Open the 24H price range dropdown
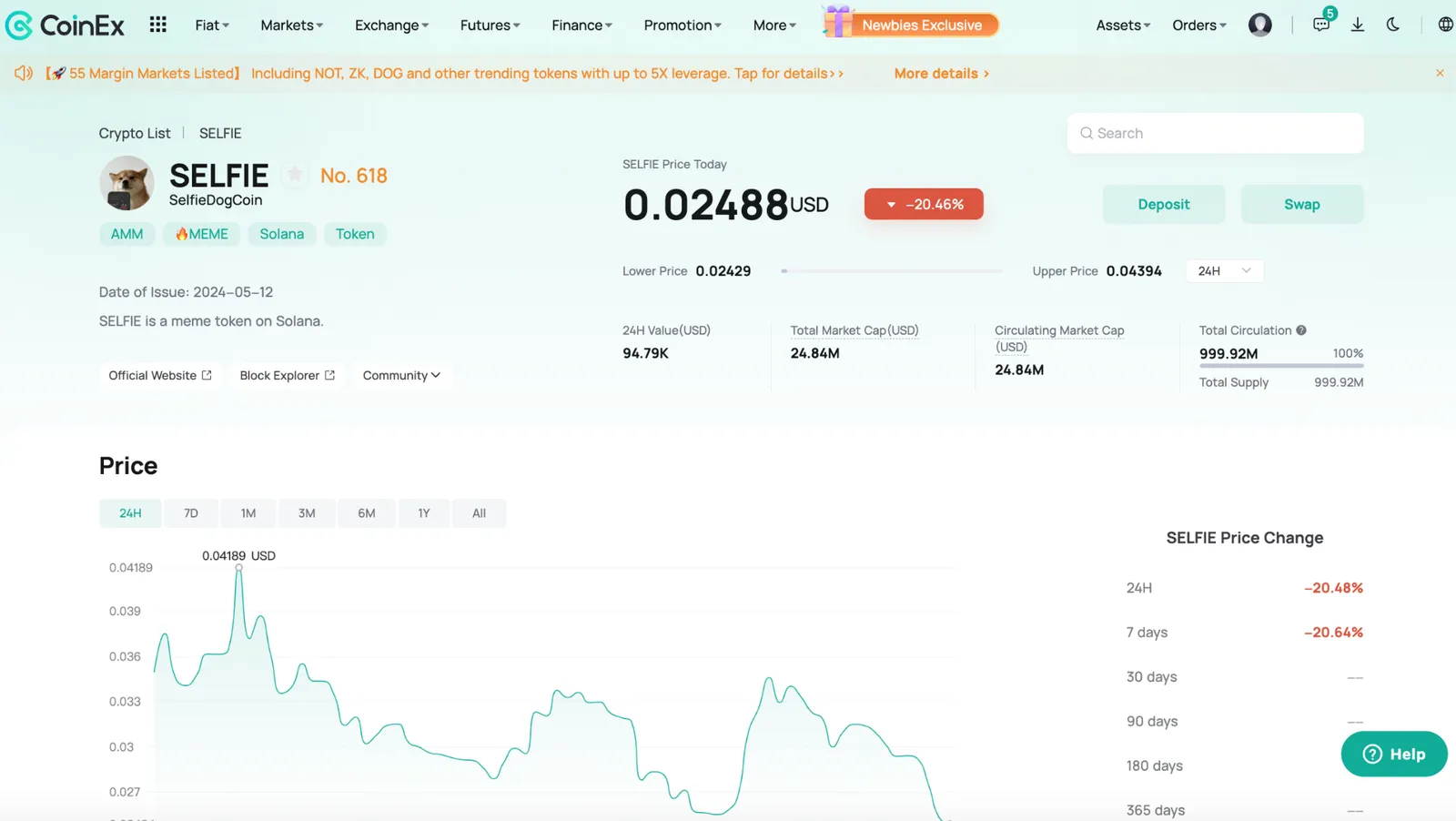 coord(1225,271)
